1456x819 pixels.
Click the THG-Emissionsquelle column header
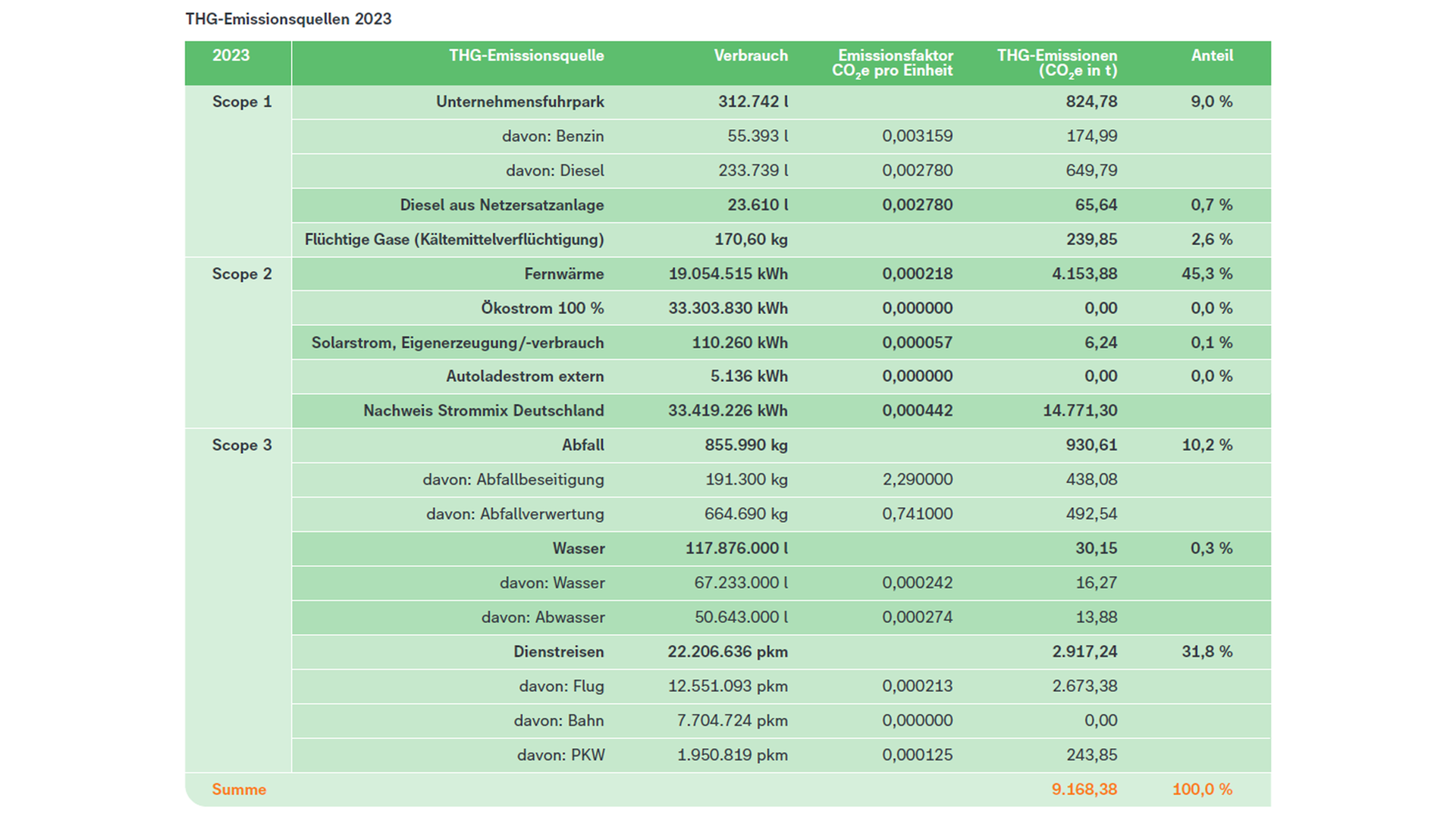click(x=526, y=55)
